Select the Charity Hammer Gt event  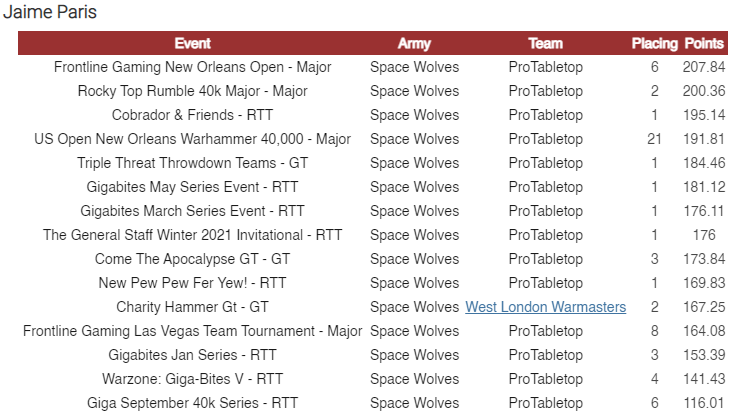coord(192,307)
